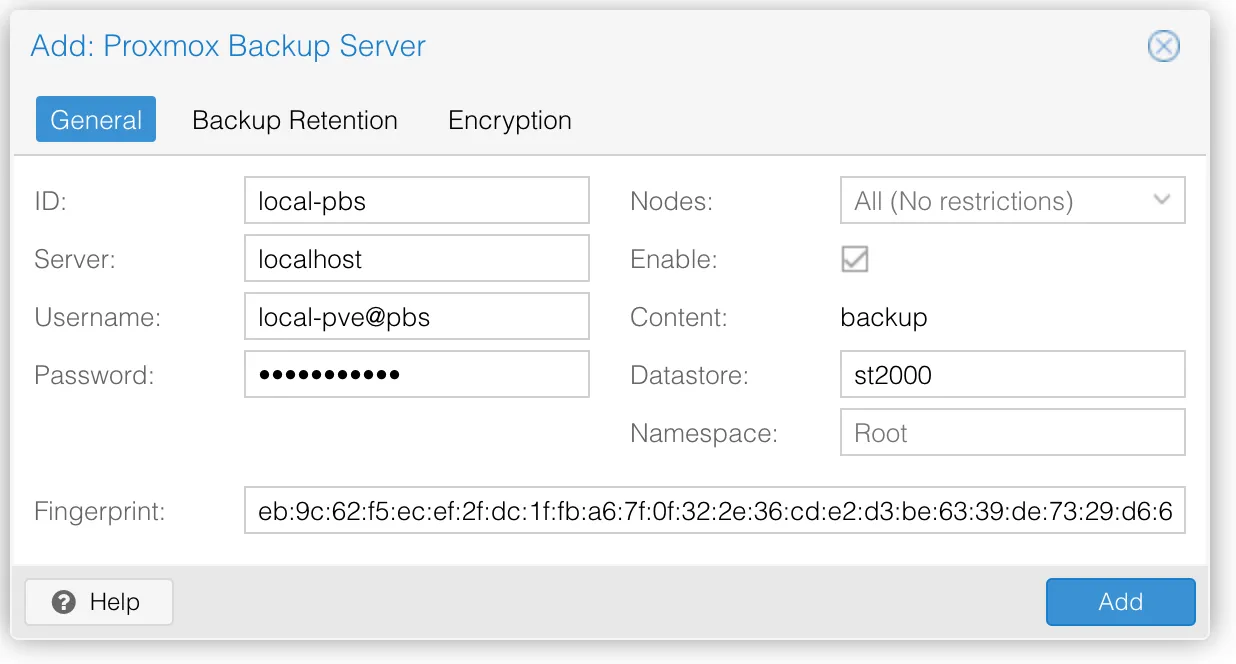Click the backup Content value

pos(884,318)
